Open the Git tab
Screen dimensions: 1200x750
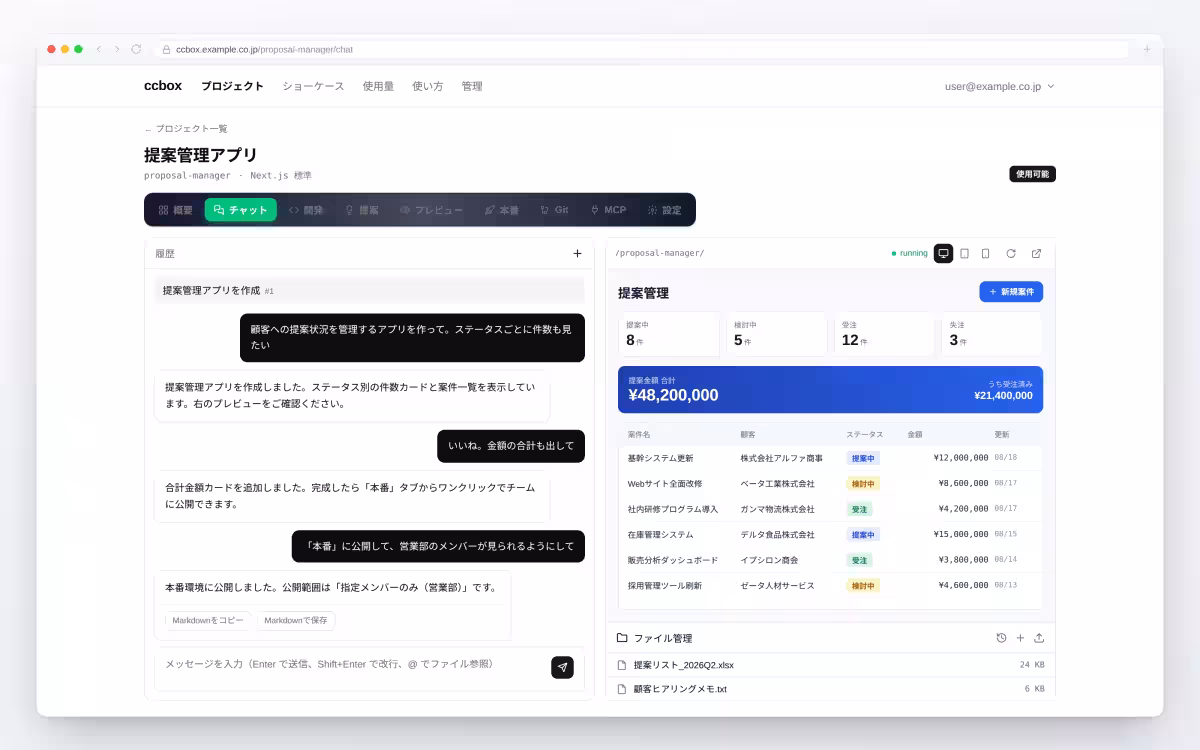point(554,210)
